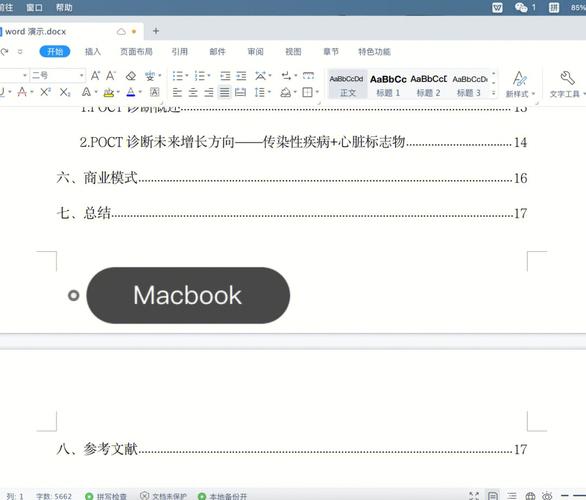586x500 pixels.
Task: Click the character border icon
Action: 154,92
